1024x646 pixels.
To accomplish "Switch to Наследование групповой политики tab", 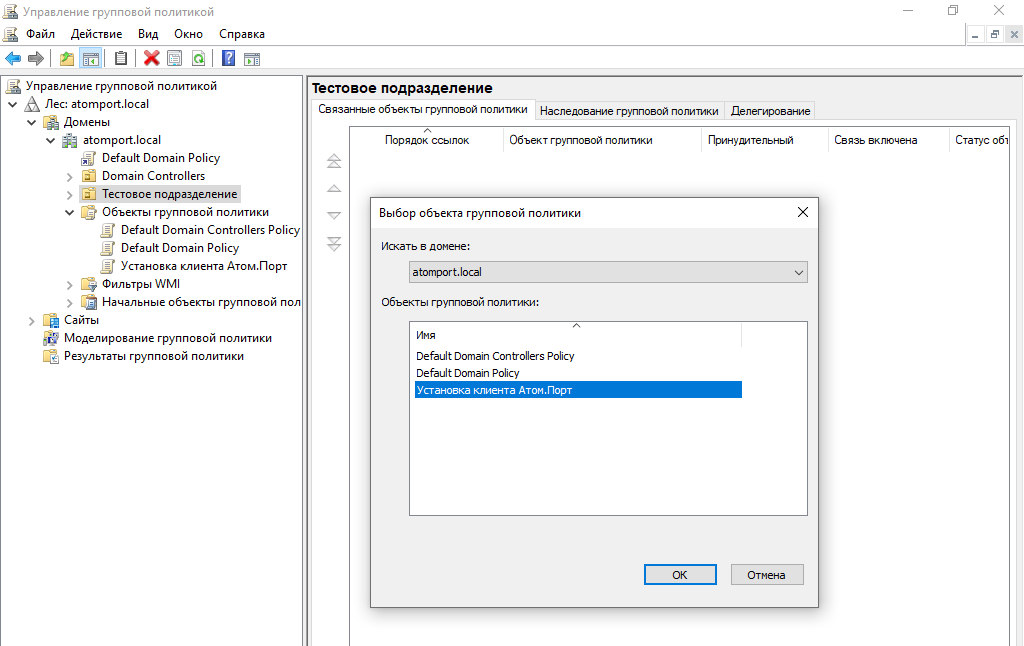I will (x=629, y=111).
